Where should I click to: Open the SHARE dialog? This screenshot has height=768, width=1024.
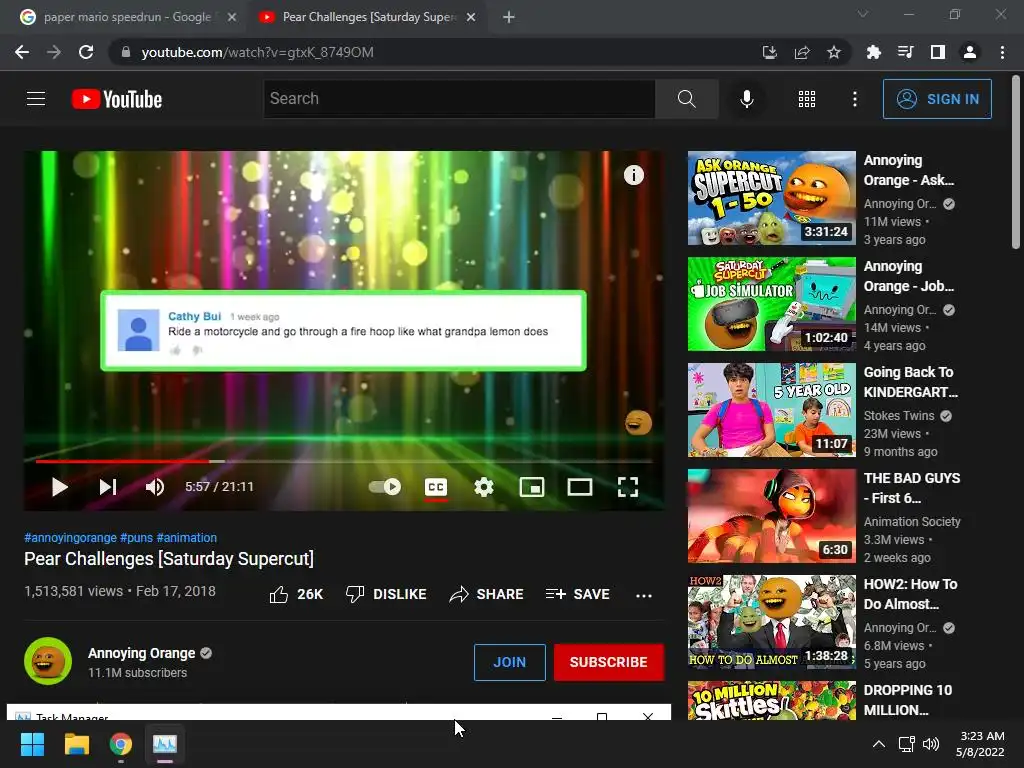point(487,594)
